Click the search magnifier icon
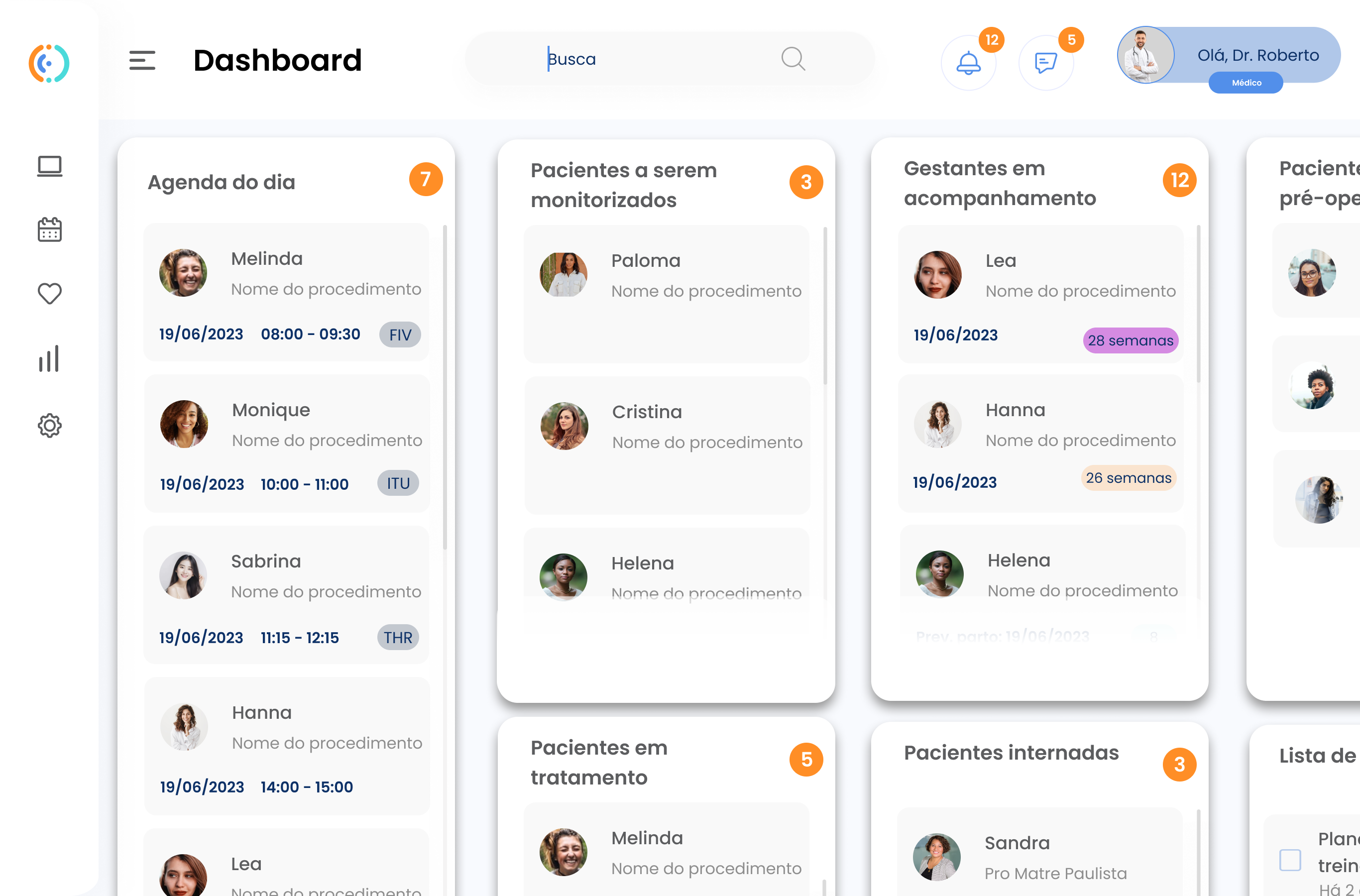This screenshot has height=896, width=1360. (x=793, y=58)
